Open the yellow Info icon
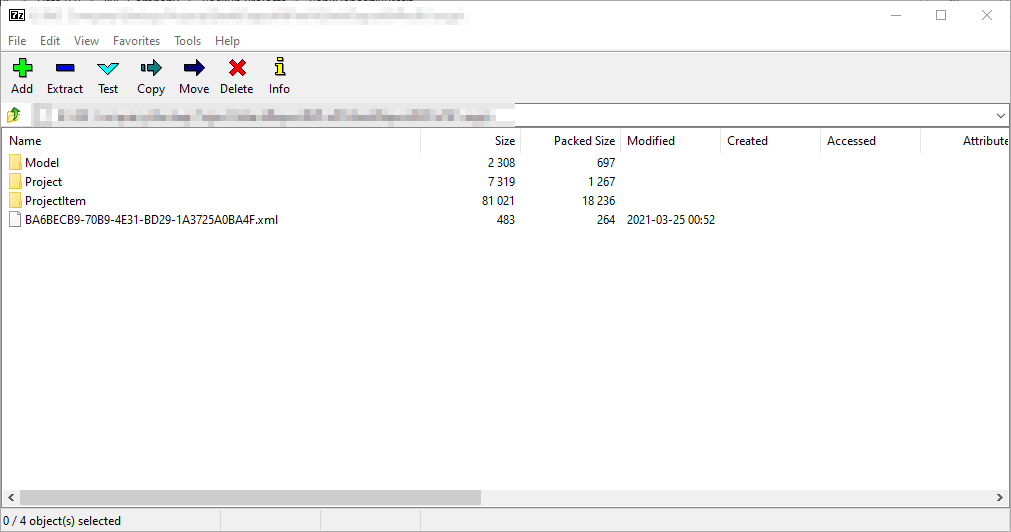Screen dimensions: 1011x532 coord(279,69)
